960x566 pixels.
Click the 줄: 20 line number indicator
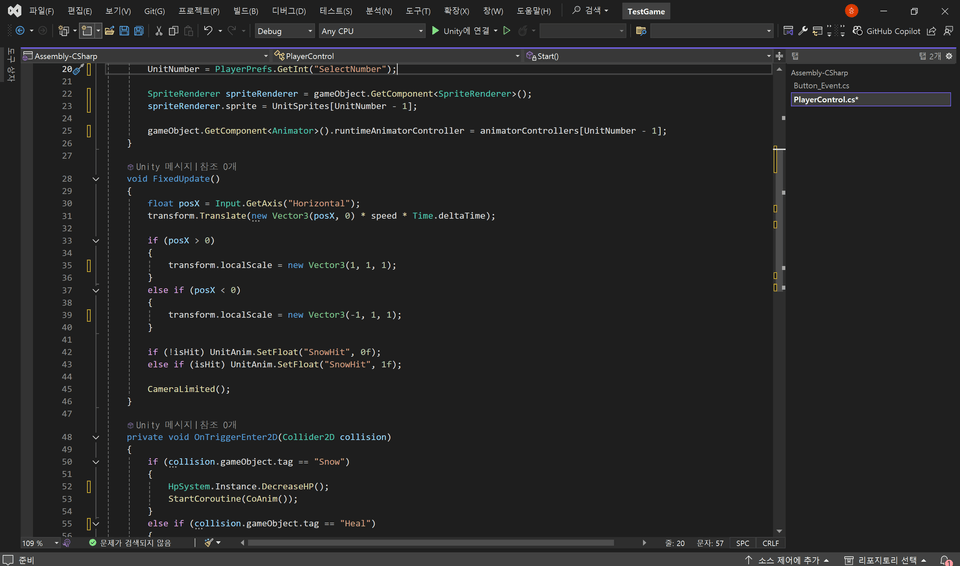click(x=675, y=543)
